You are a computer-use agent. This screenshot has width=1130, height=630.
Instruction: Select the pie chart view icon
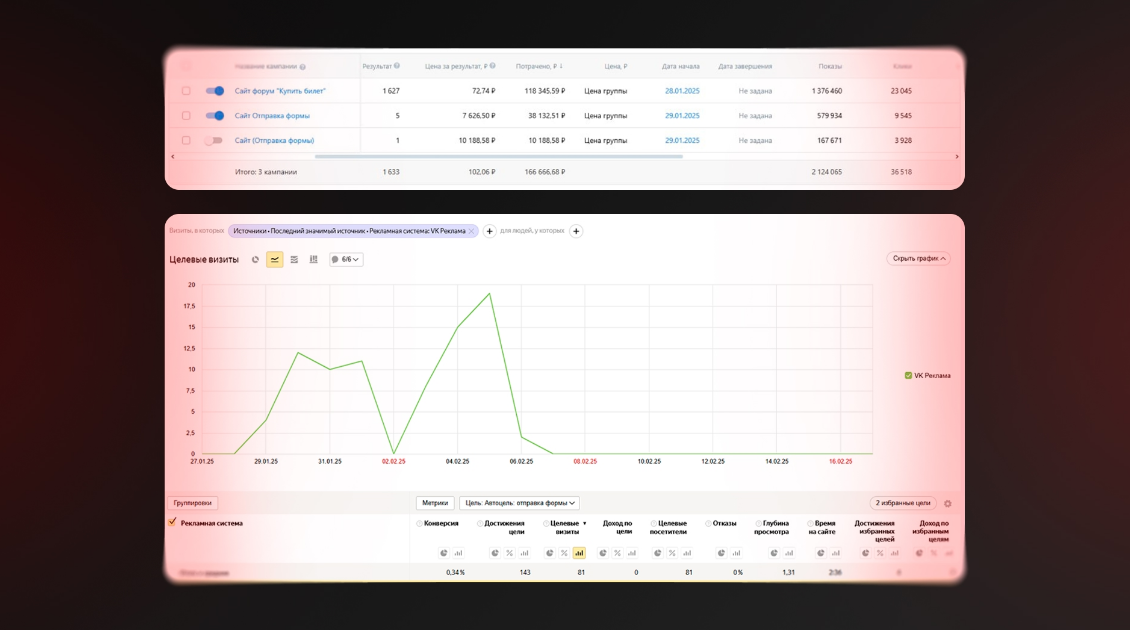(255, 259)
